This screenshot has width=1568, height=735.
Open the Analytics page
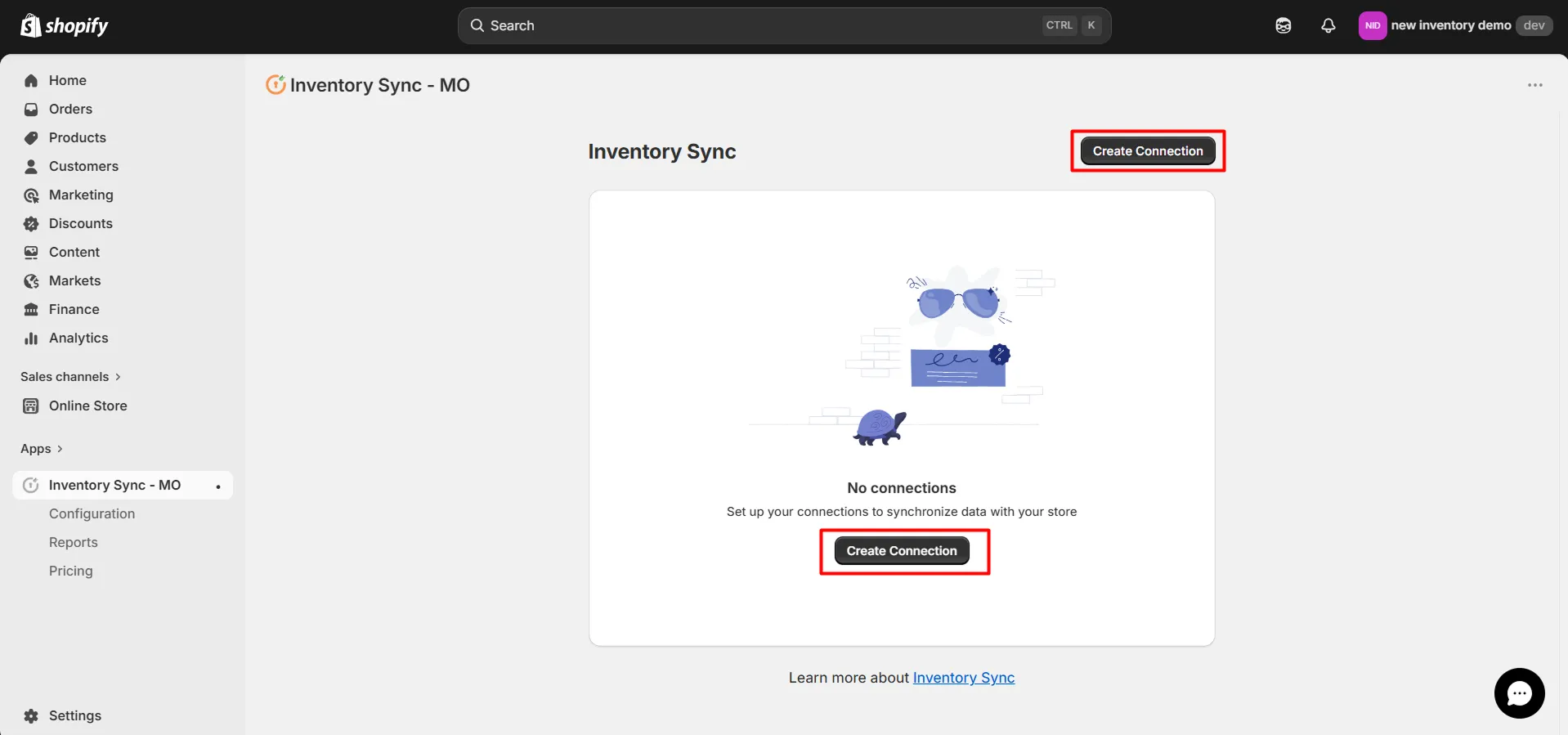point(78,338)
